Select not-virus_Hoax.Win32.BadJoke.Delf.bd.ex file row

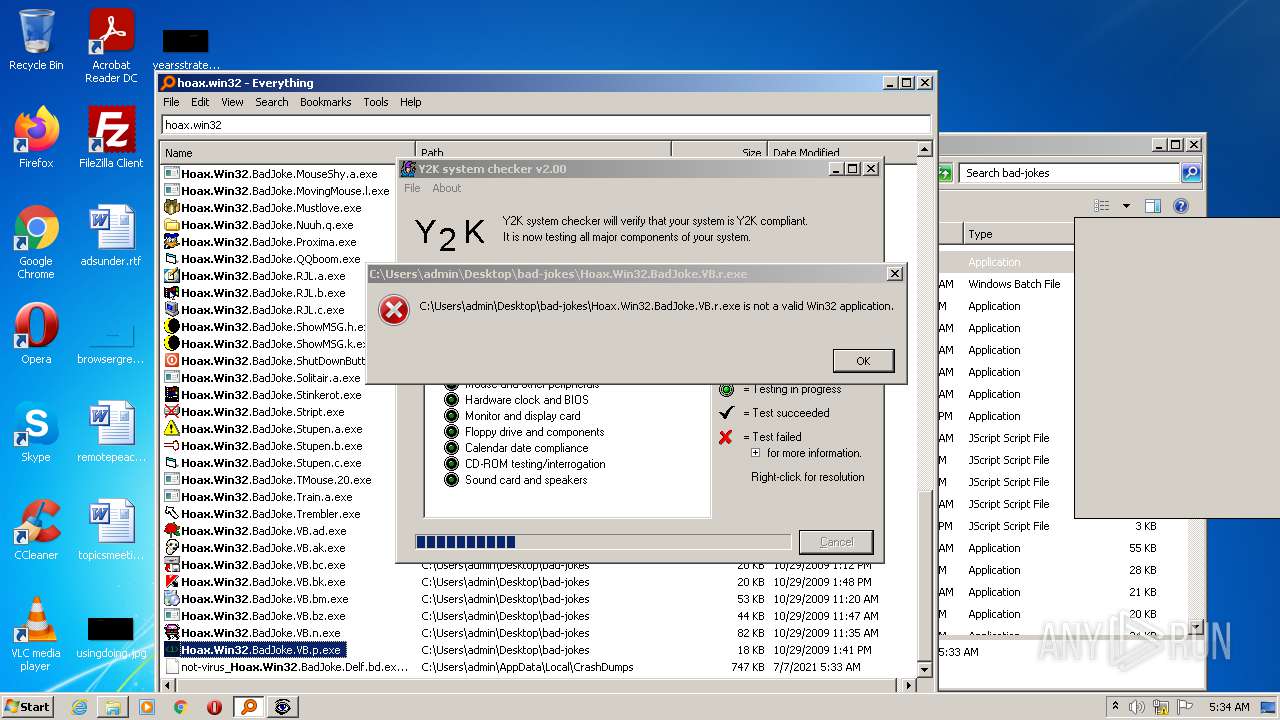[540, 667]
